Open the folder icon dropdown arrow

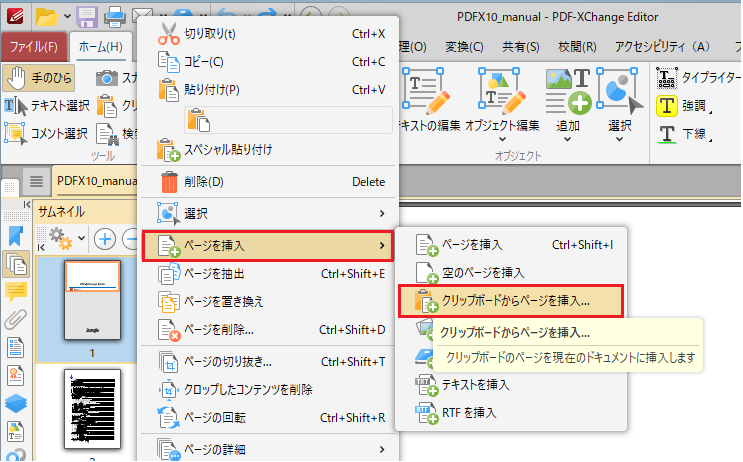67,17
